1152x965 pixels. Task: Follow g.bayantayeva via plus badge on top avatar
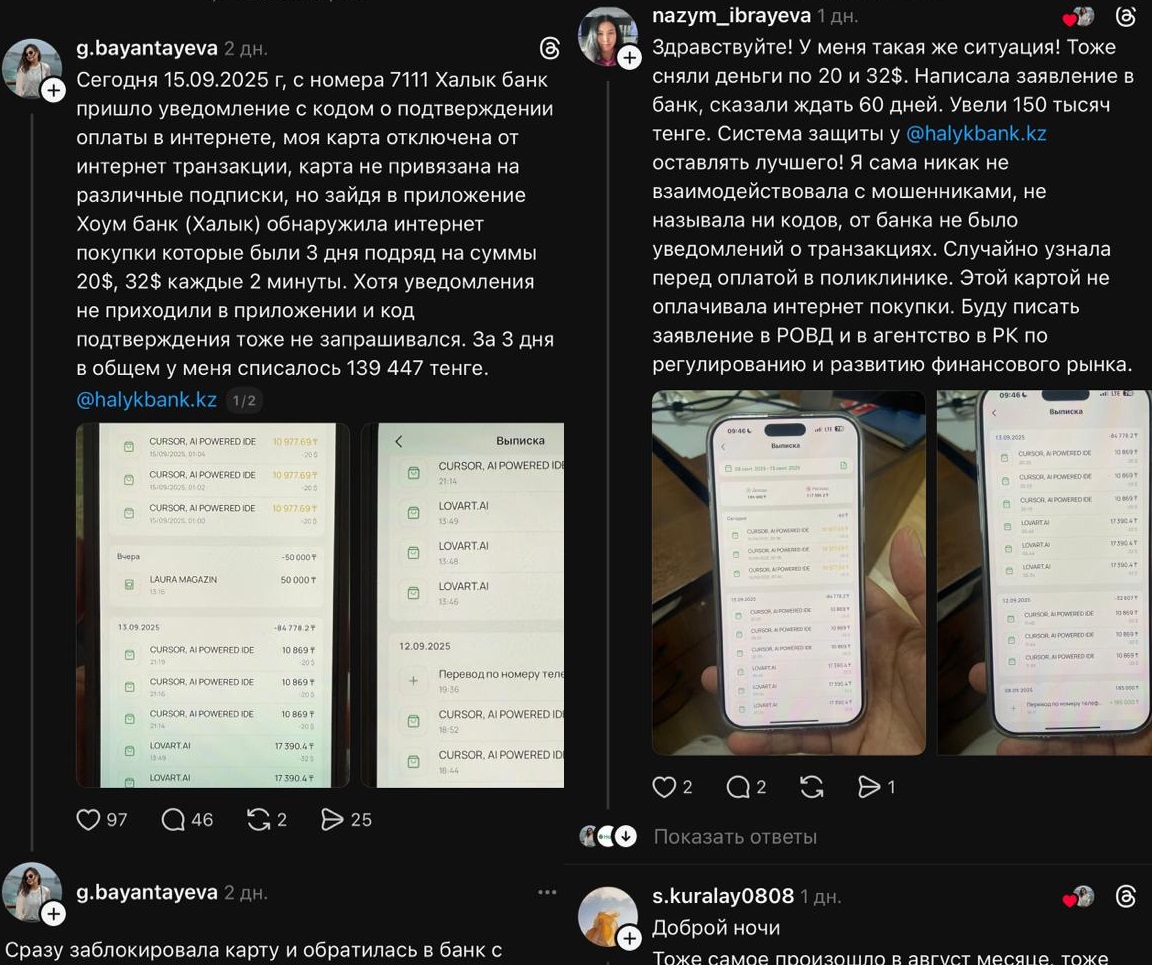(53, 90)
